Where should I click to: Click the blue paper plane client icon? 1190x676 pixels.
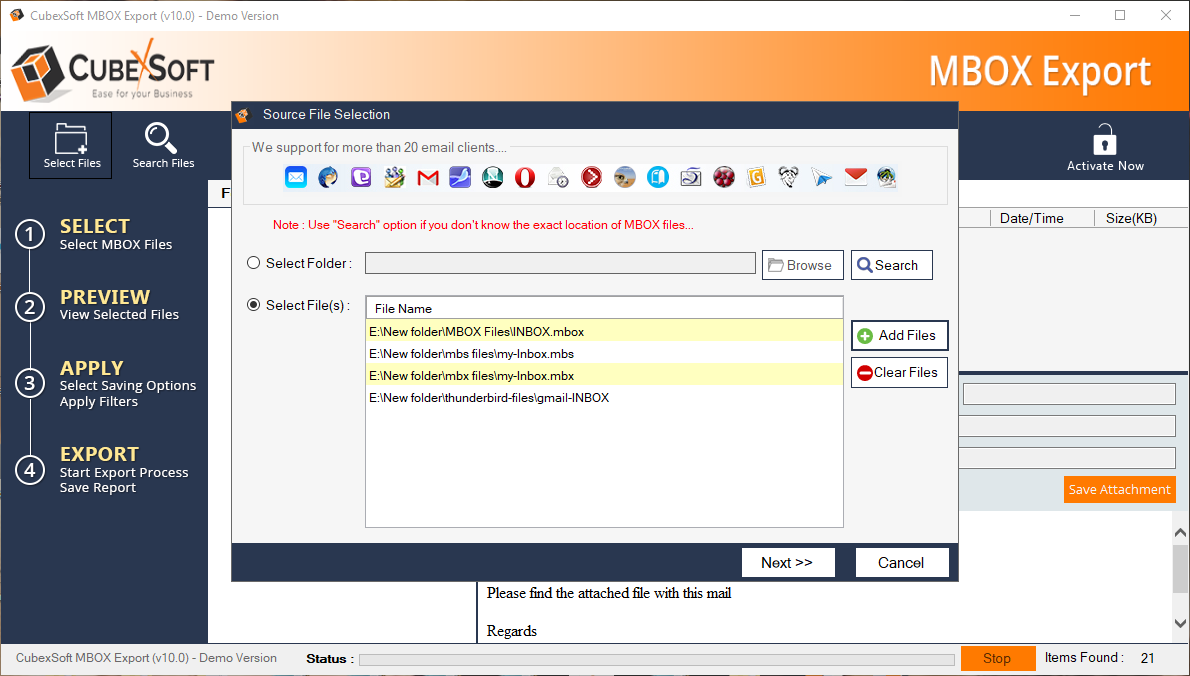[x=822, y=178]
